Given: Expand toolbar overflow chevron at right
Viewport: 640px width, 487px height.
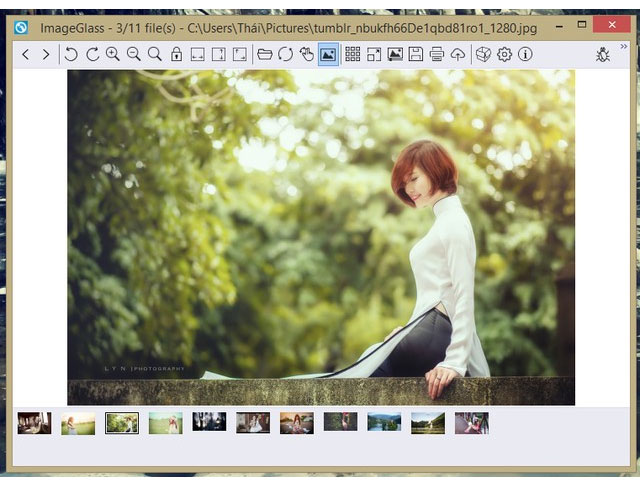Looking at the screenshot, I should [x=624, y=46].
